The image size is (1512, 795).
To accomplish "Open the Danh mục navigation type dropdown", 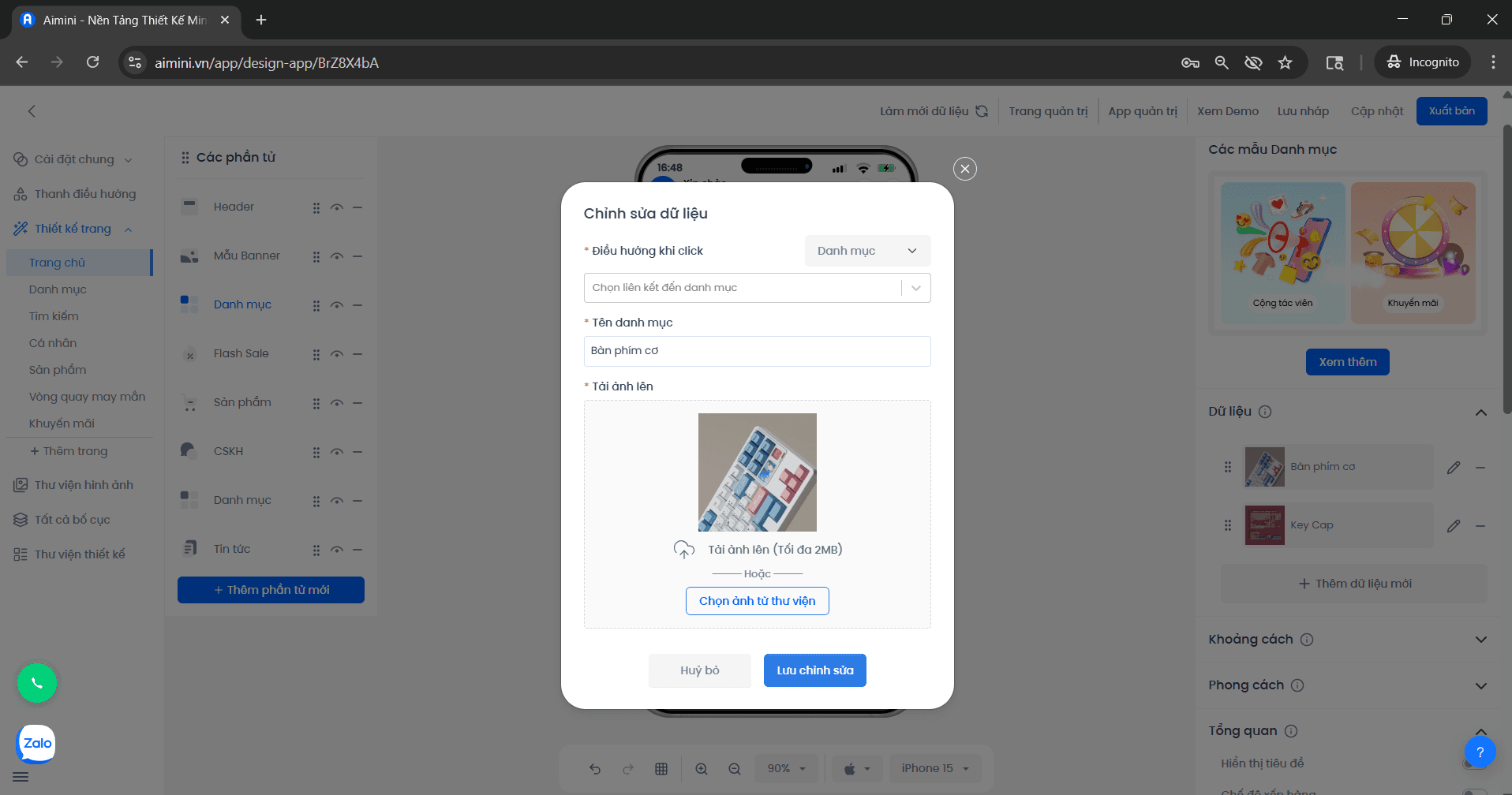I will click(x=867, y=251).
